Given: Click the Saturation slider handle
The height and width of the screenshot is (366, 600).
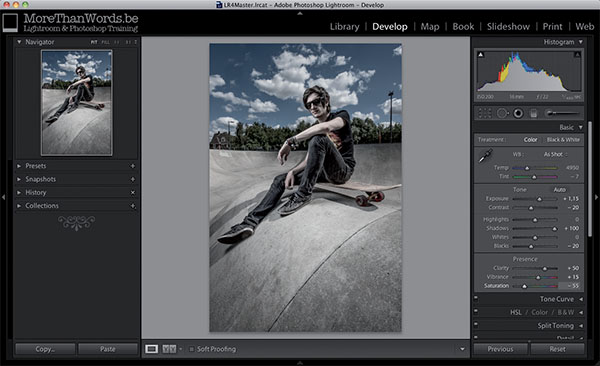Looking at the screenshot, I should pyautogui.click(x=525, y=286).
